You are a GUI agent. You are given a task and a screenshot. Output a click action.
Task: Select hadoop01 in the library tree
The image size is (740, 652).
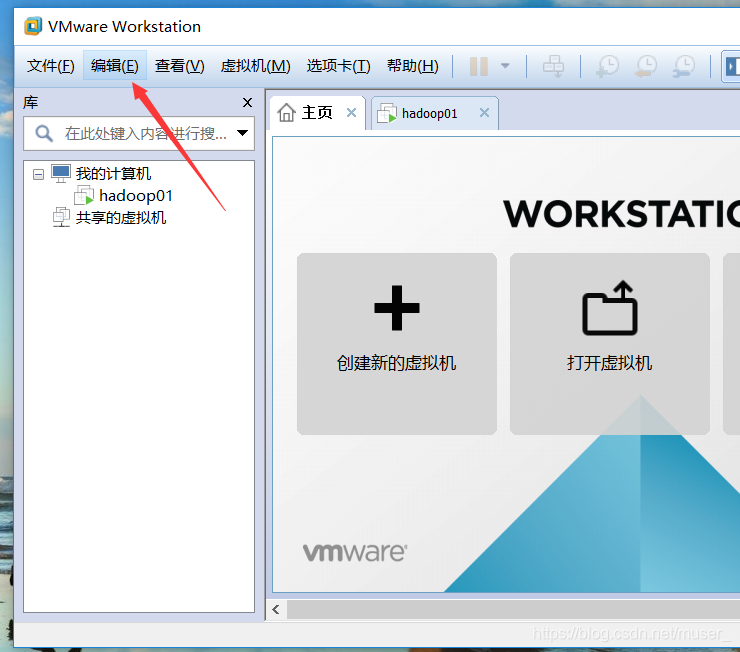(136, 196)
